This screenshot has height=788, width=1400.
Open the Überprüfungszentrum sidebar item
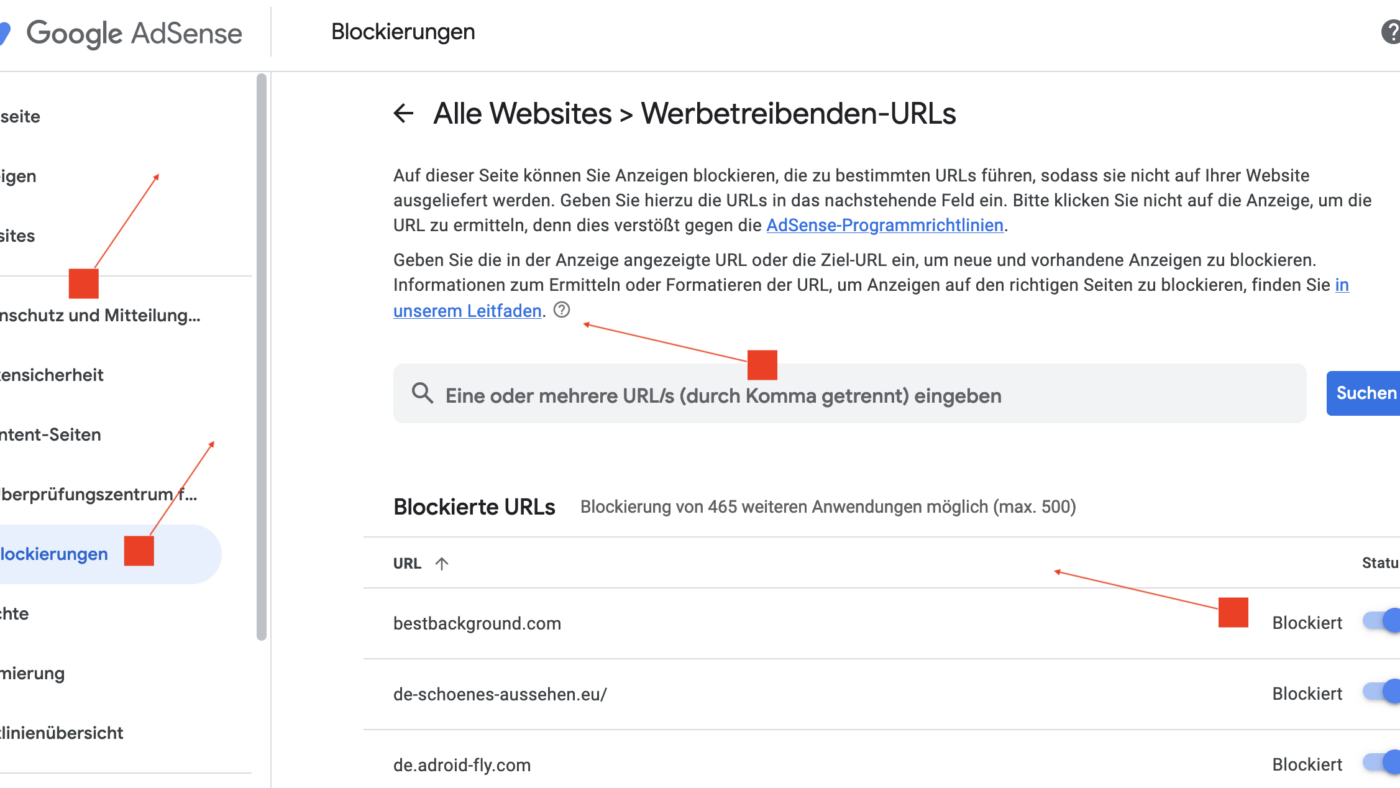99,494
